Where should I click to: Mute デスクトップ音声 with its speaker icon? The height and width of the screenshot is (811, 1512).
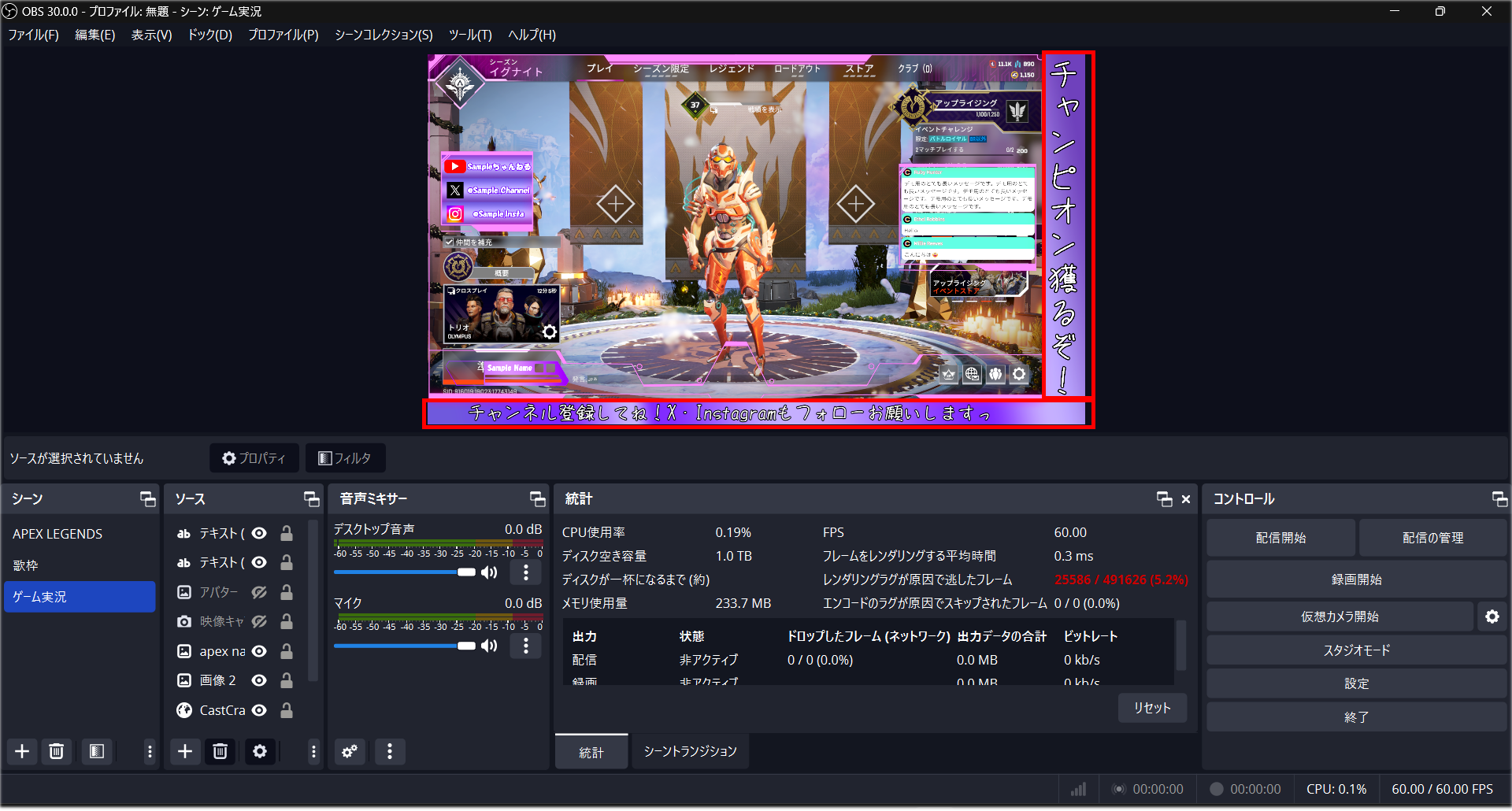489,572
